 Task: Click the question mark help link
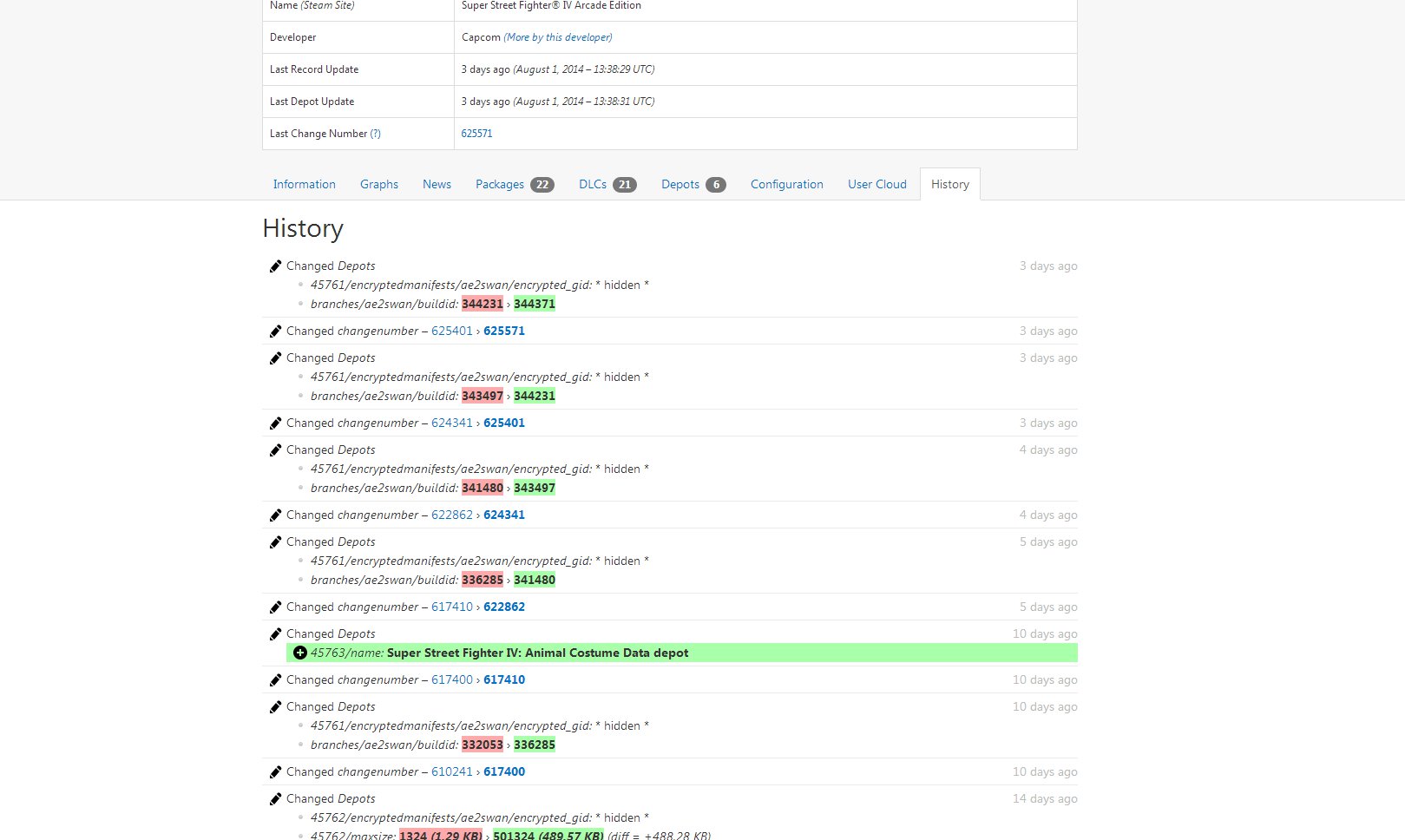(375, 134)
